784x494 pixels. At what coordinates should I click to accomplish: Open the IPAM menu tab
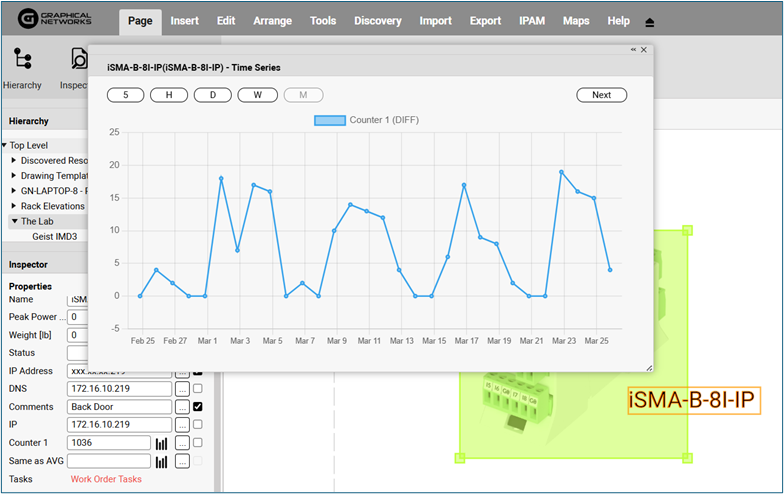[532, 21]
